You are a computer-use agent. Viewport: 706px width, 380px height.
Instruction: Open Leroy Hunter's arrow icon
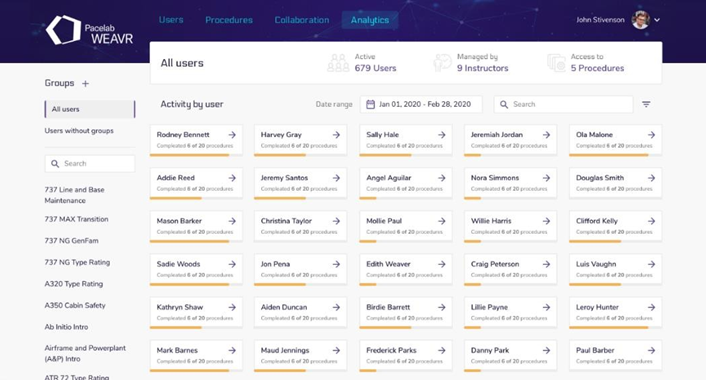point(652,308)
